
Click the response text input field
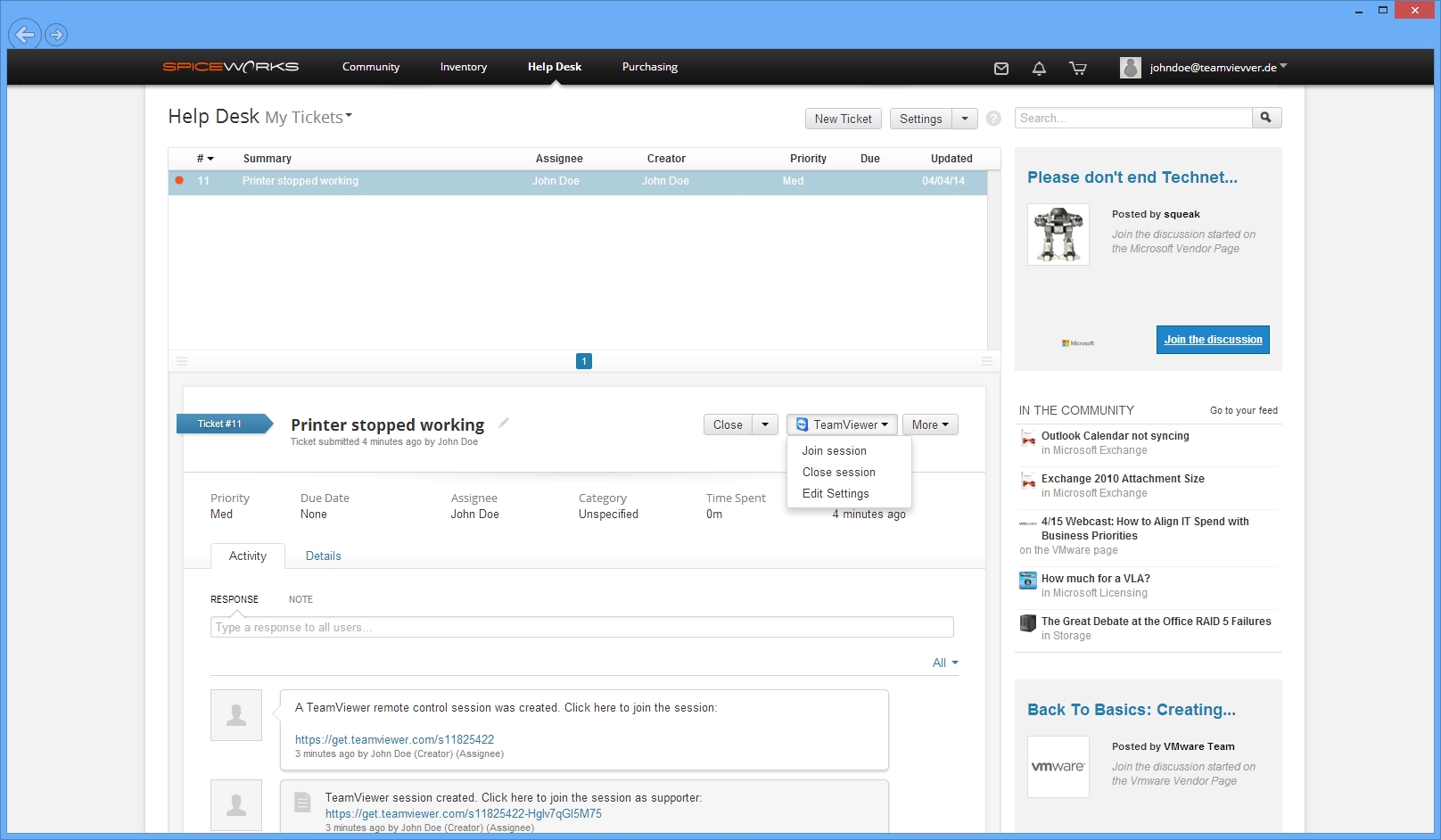[x=581, y=627]
